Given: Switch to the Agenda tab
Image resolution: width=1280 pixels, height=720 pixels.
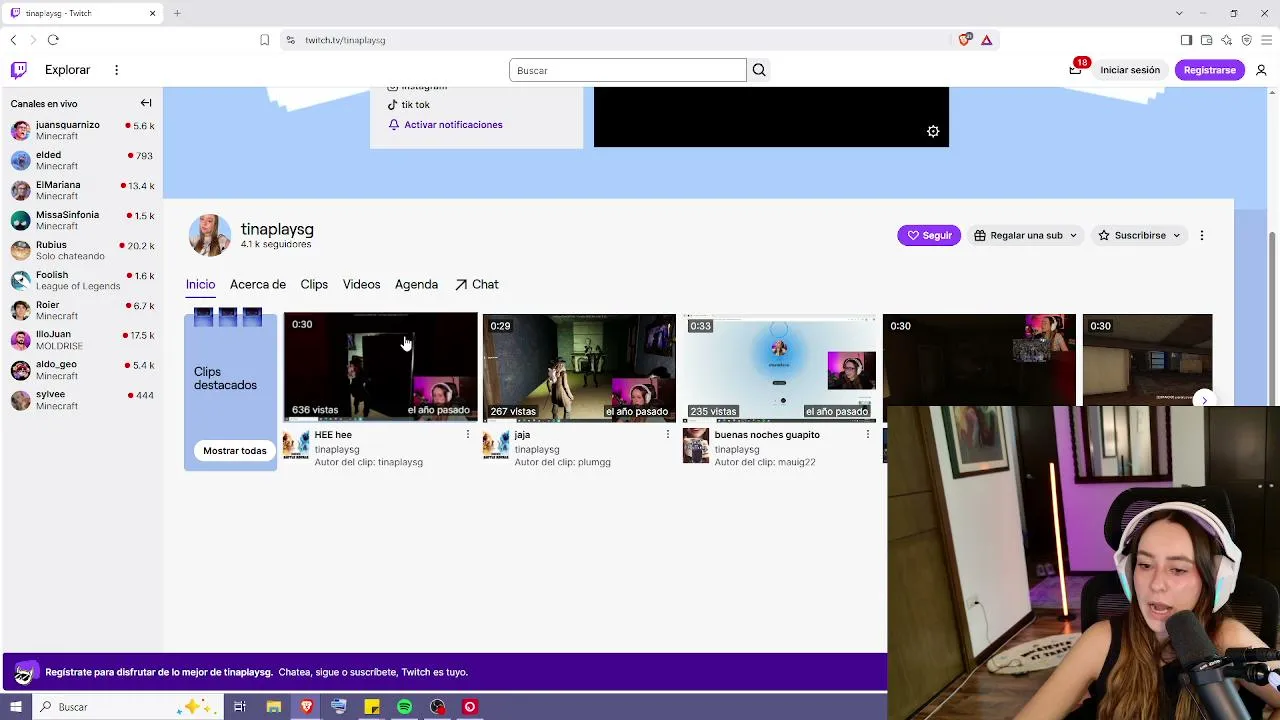Looking at the screenshot, I should [x=416, y=285].
